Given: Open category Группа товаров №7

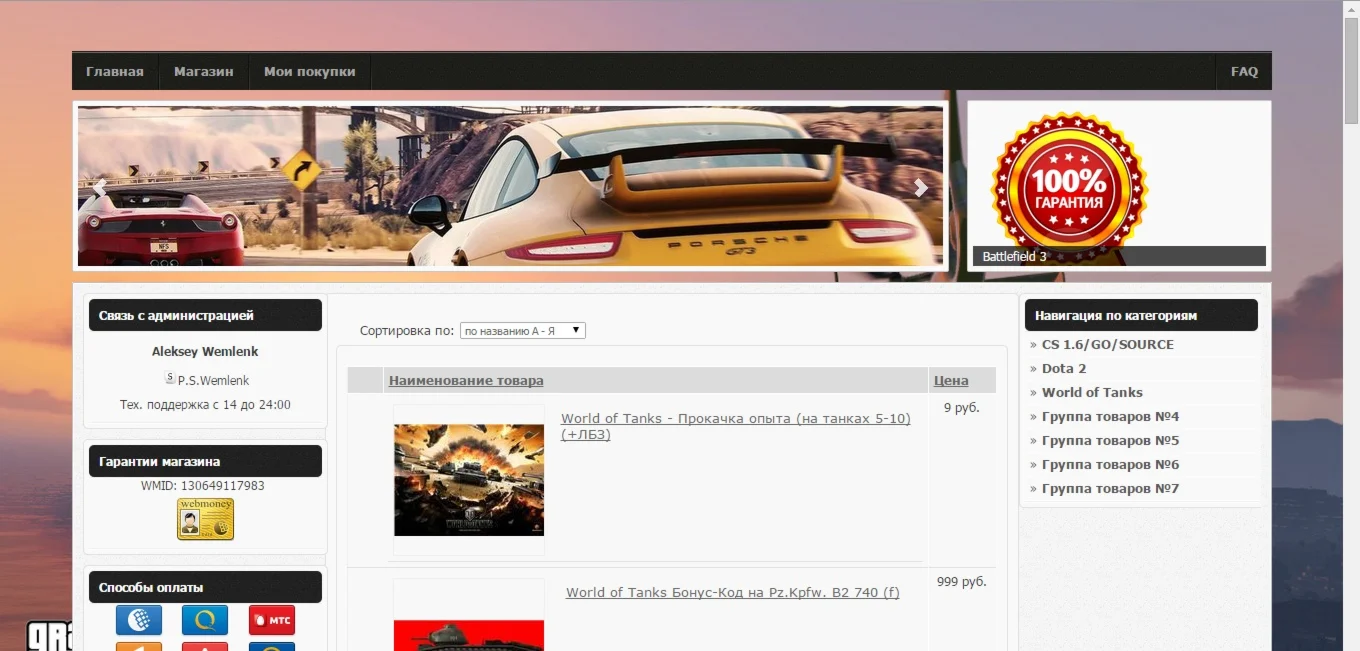Looking at the screenshot, I should 1111,488.
